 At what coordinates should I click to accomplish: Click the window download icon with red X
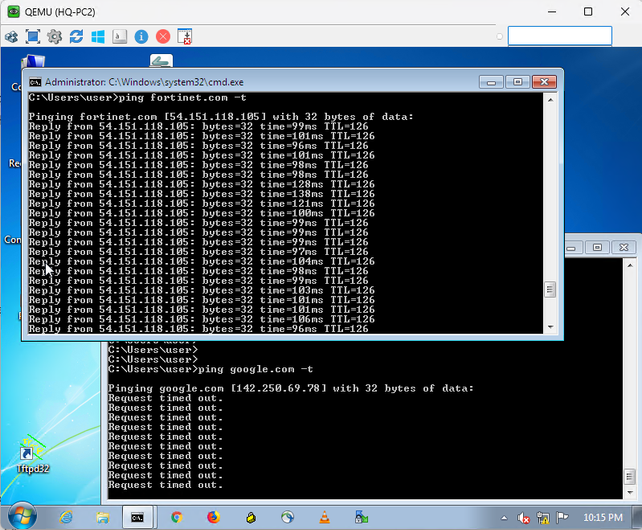coord(185,36)
